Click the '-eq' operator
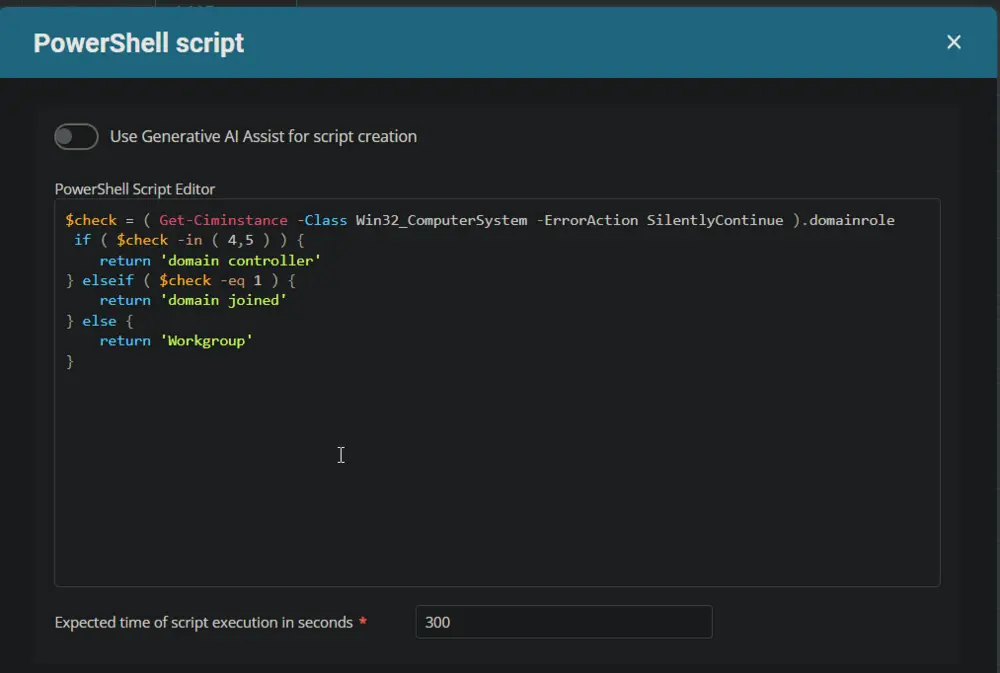 232,280
